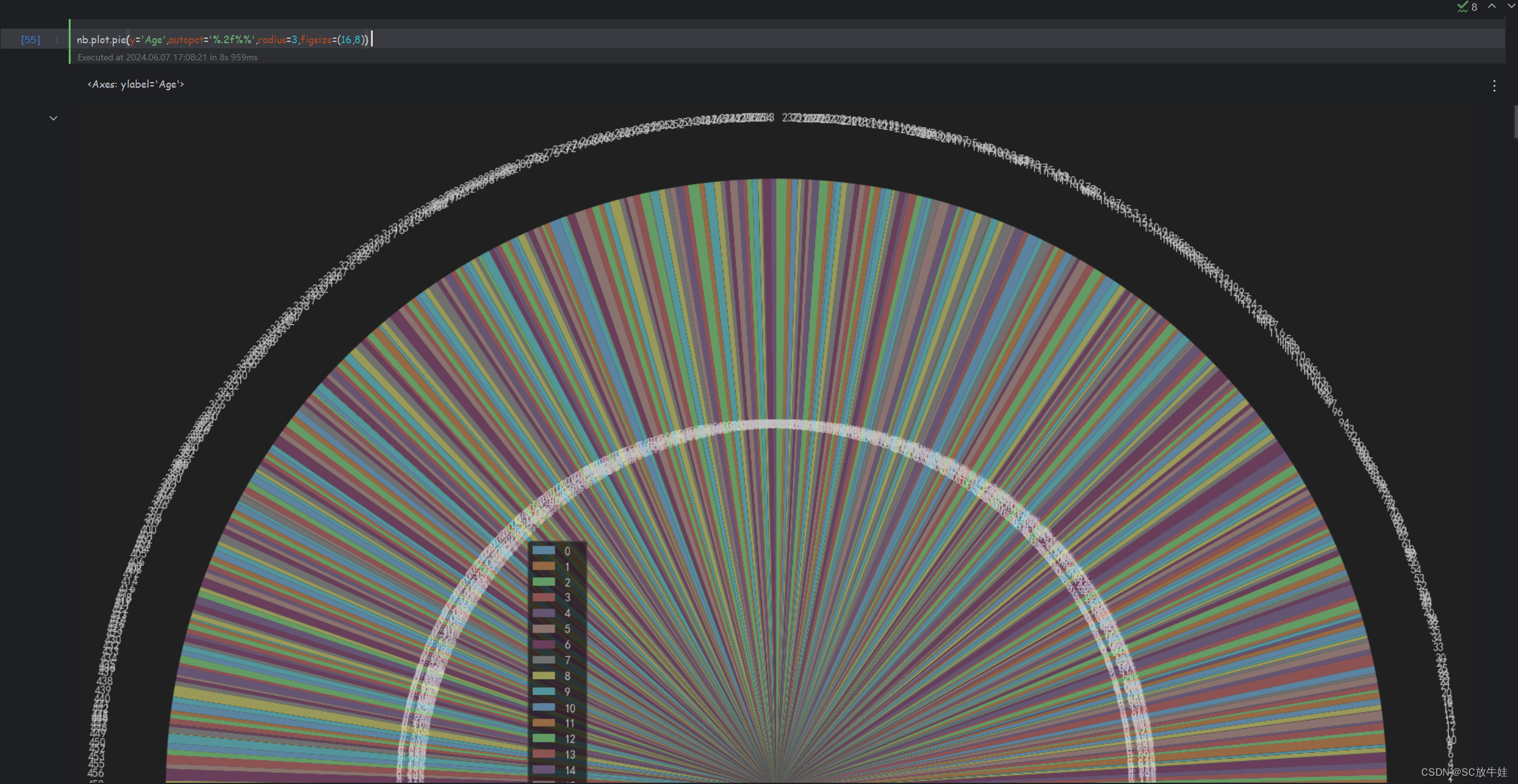Collapse the cell output with the chevron
The height and width of the screenshot is (784, 1518).
pyautogui.click(x=53, y=118)
